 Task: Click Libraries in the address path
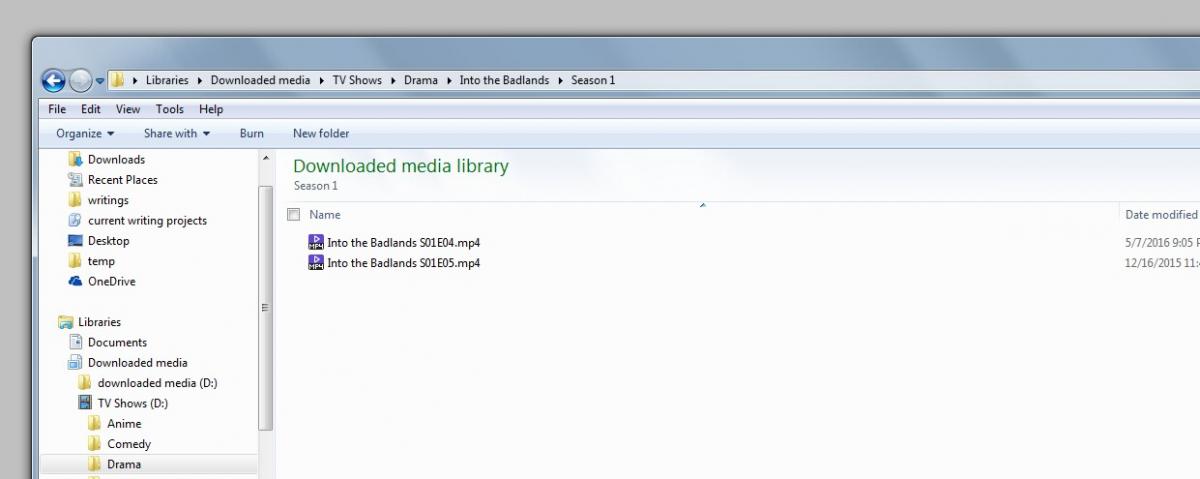[x=167, y=80]
